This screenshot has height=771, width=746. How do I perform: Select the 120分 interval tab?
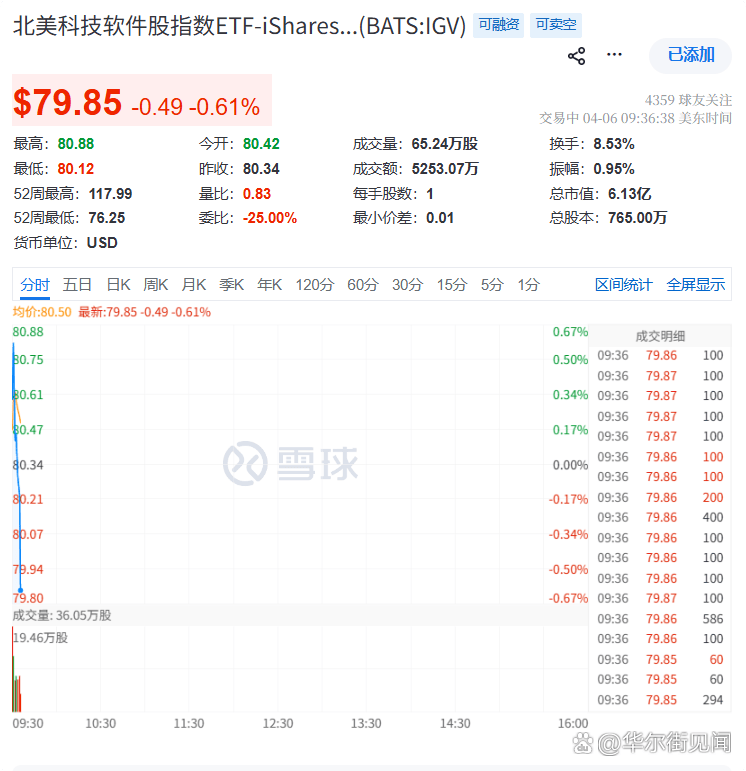point(315,285)
